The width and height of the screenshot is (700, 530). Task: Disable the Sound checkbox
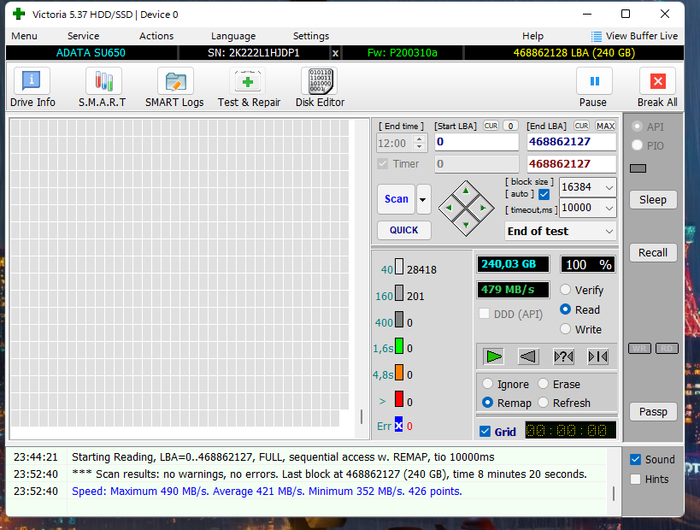635,460
